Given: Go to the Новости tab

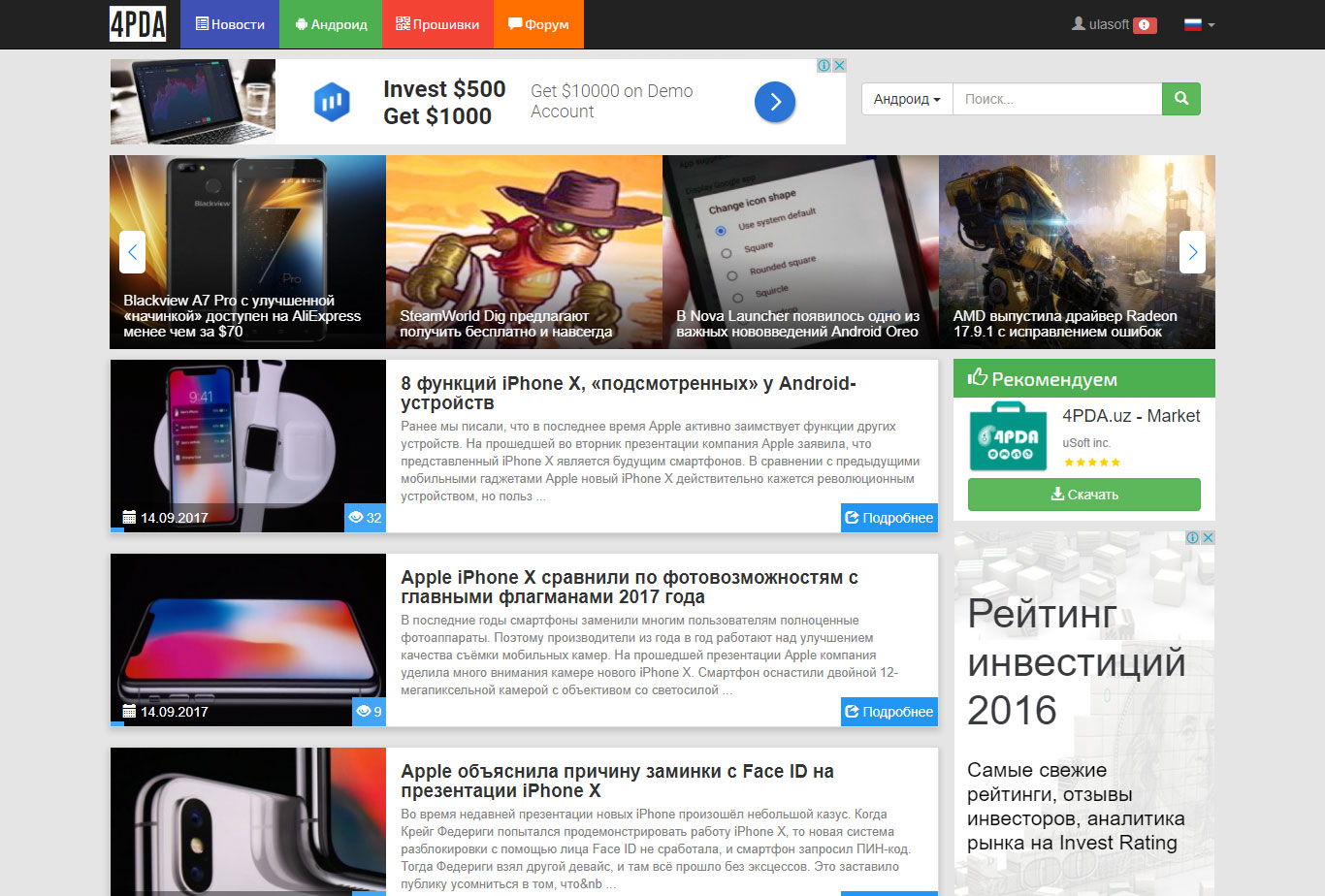Looking at the screenshot, I should (x=230, y=24).
